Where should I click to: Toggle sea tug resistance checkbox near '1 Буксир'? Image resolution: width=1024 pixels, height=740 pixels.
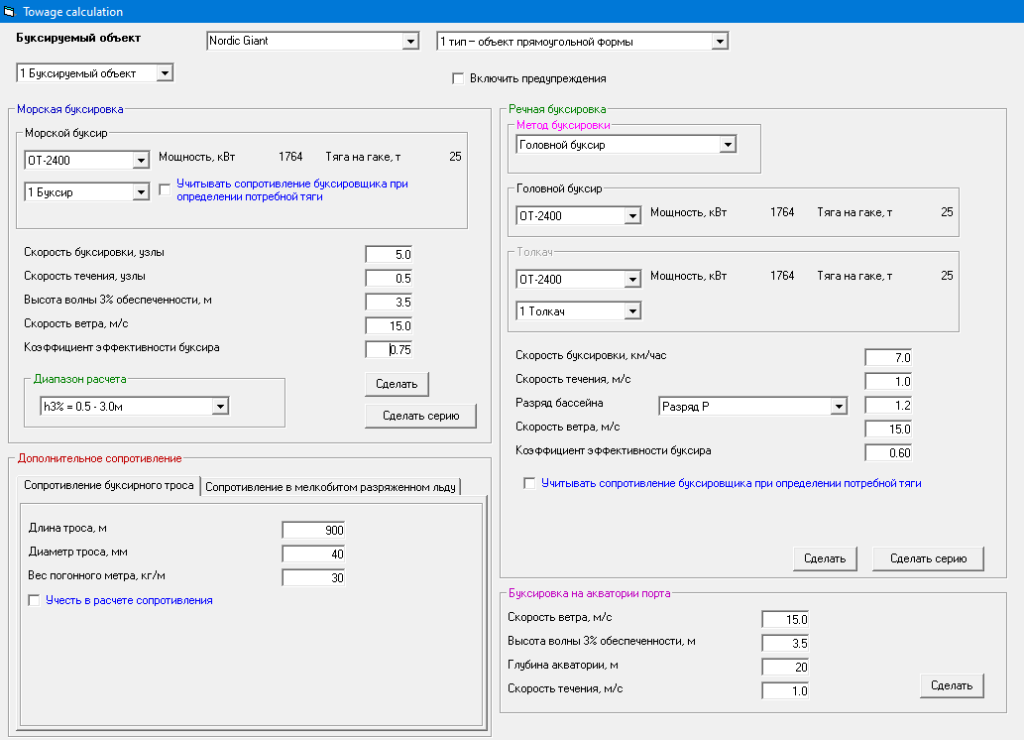coord(165,189)
